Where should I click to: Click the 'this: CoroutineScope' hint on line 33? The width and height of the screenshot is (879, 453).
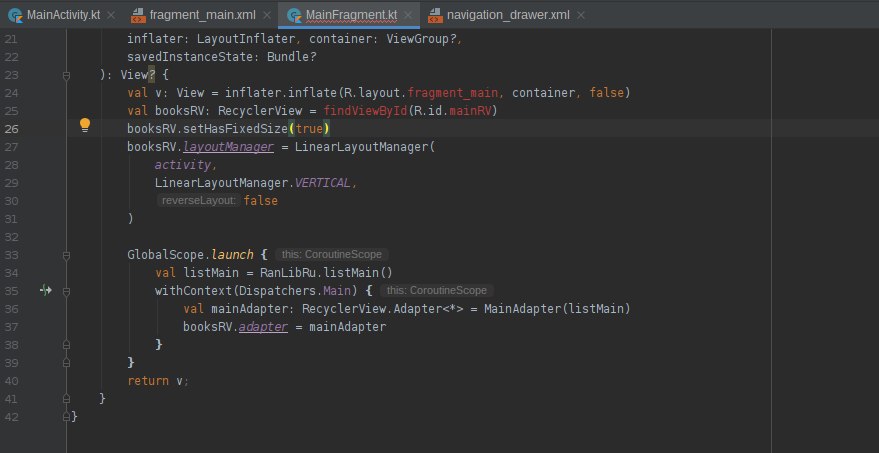point(332,255)
